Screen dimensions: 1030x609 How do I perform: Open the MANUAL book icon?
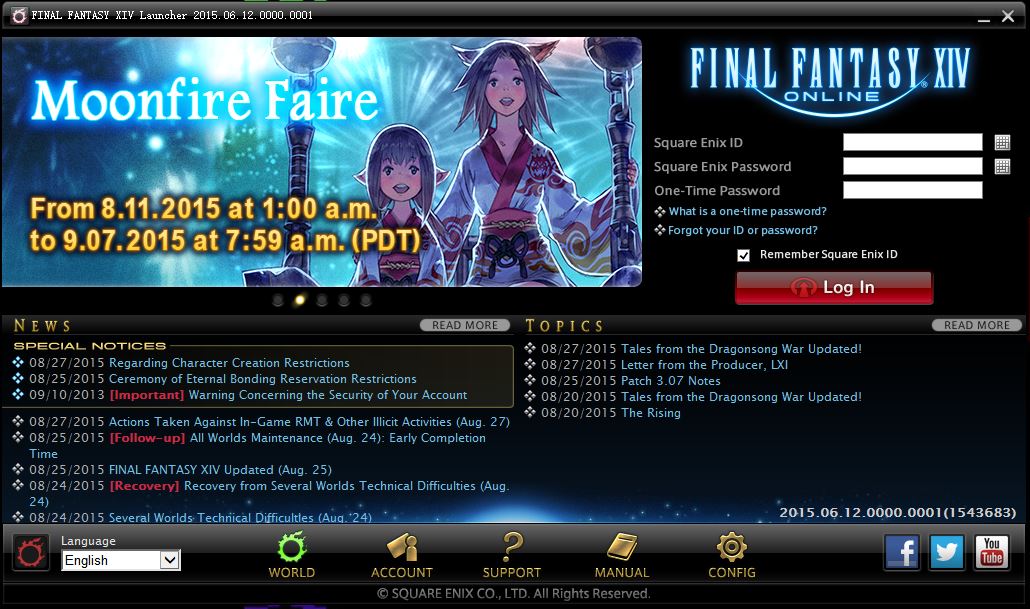621,555
